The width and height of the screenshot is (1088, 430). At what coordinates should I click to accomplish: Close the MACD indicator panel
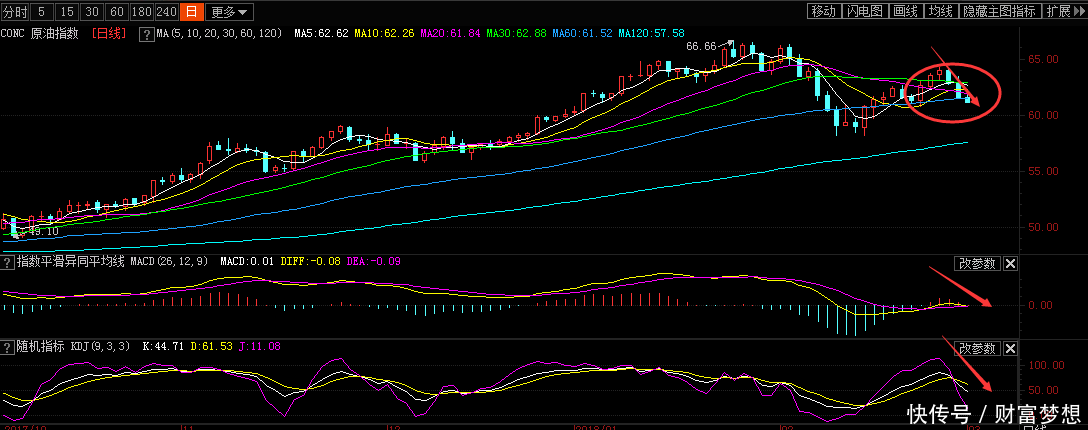pyautogui.click(x=1010, y=264)
